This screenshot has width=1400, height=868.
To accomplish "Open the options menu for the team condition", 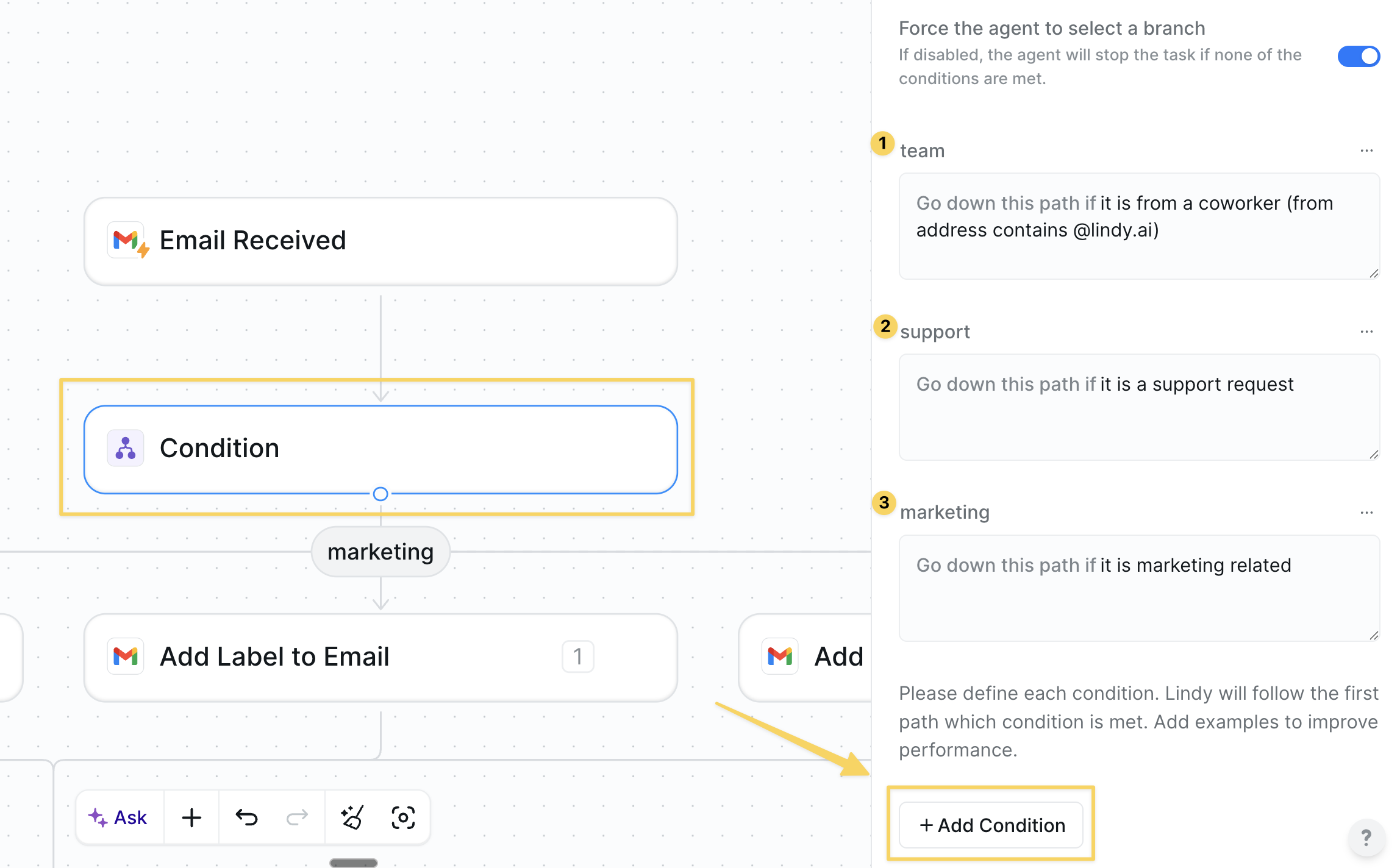I will [1366, 150].
